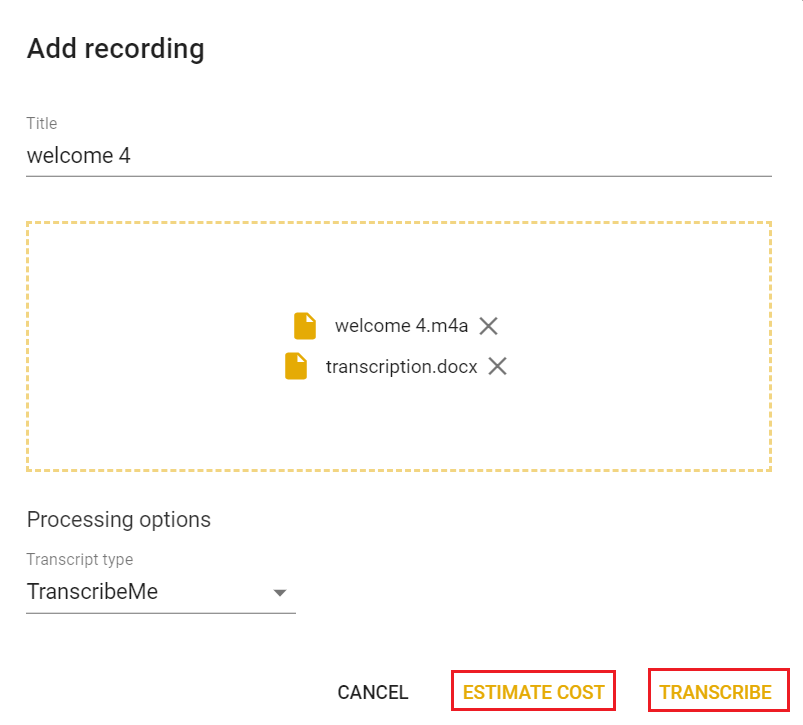Screen dimensions: 803x725
Task: Start transcription with the Transcribe button
Action: [x=715, y=692]
